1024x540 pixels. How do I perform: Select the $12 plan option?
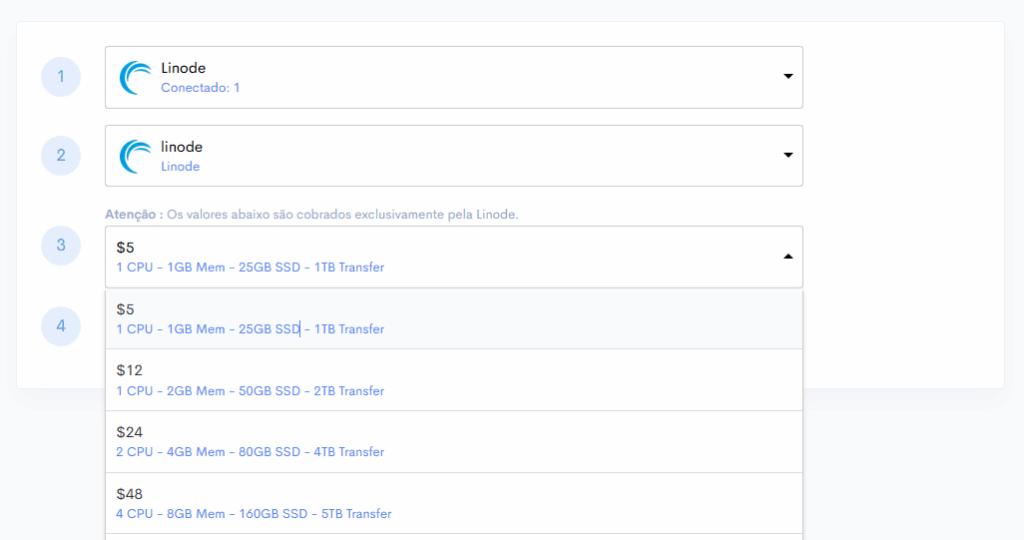coord(454,380)
